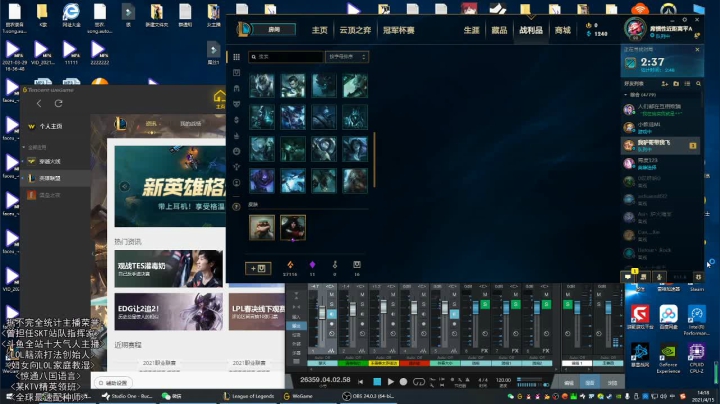Click the new folder icon in friends panel

[676, 84]
